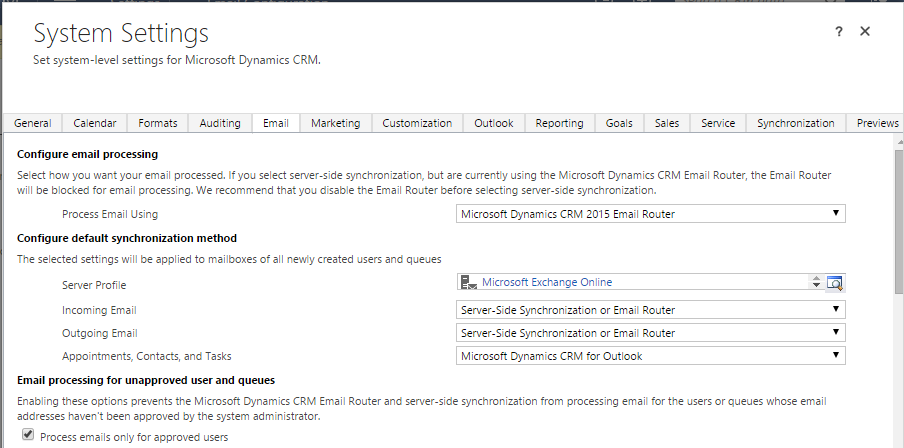Screen dimensions: 904x448
Task: Open the Auditing tab
Action: click(x=220, y=123)
